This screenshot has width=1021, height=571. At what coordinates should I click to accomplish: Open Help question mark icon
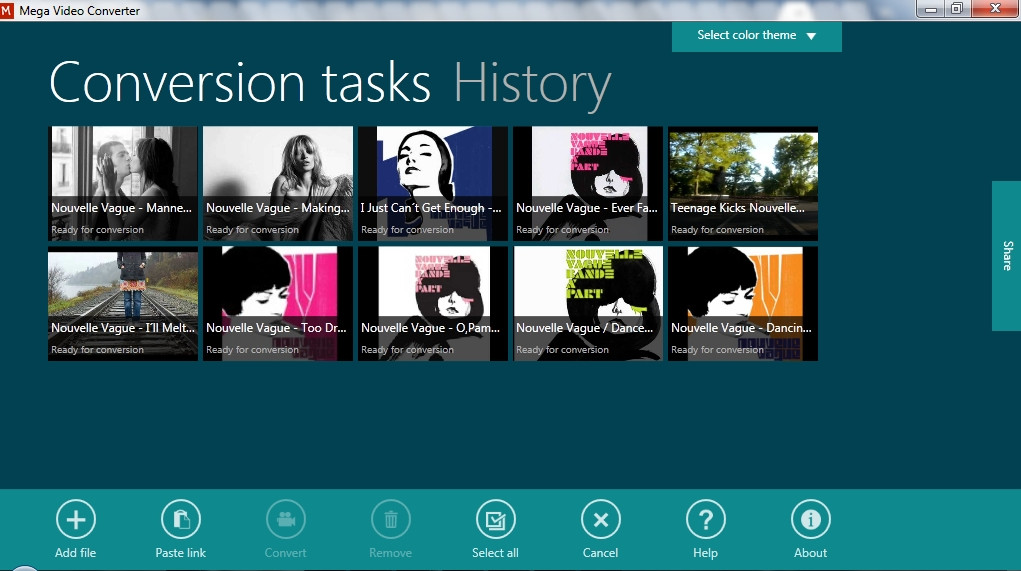(x=705, y=520)
